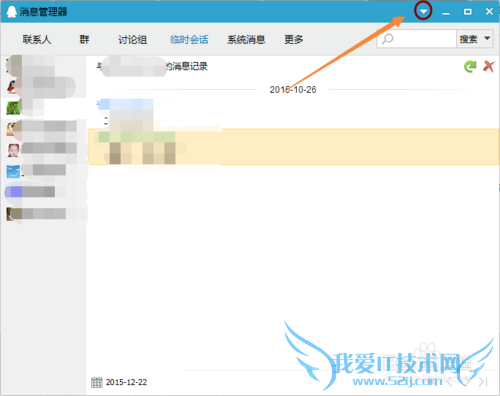Open the title bar dropdown menu arrow
Viewport: 500px width, 396px height.
click(423, 12)
